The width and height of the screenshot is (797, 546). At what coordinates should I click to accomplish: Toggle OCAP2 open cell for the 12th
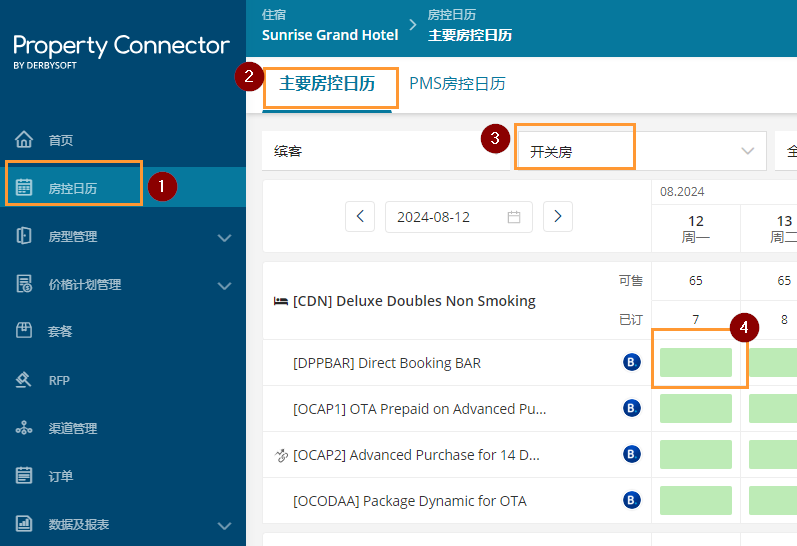point(695,454)
